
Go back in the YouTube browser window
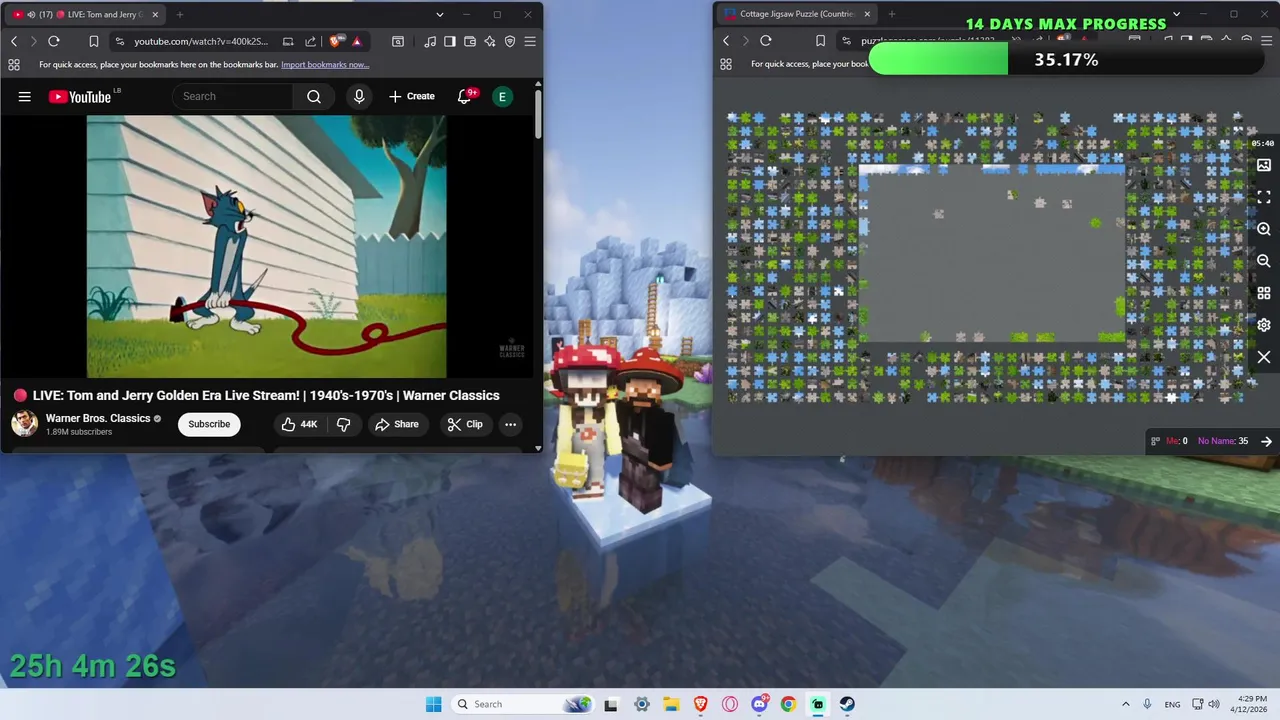(x=14, y=41)
